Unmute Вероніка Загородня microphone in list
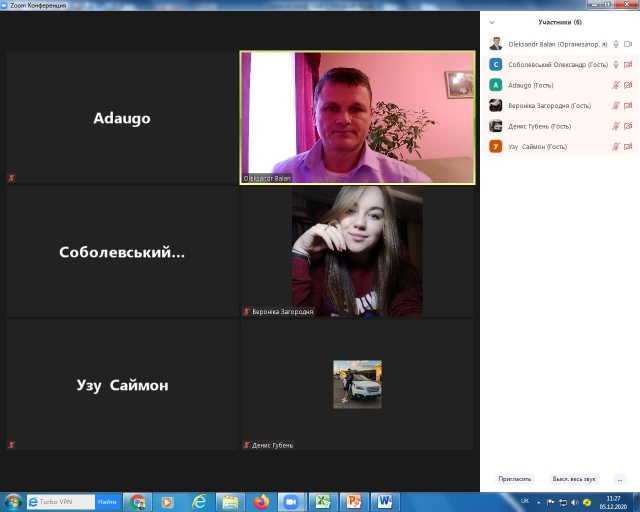This screenshot has height=512, width=640. tap(616, 105)
